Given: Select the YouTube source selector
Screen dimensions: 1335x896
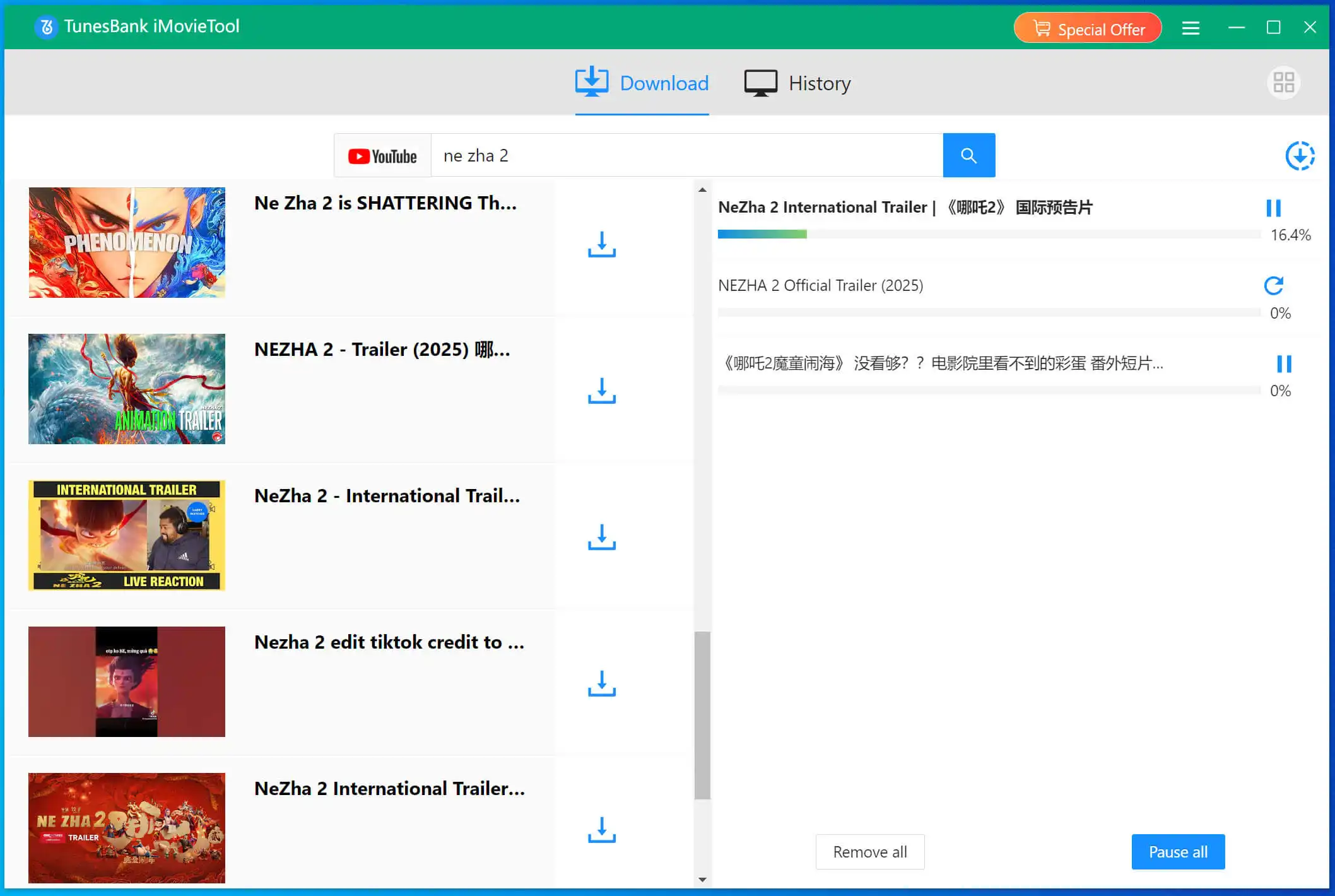Looking at the screenshot, I should (x=382, y=156).
